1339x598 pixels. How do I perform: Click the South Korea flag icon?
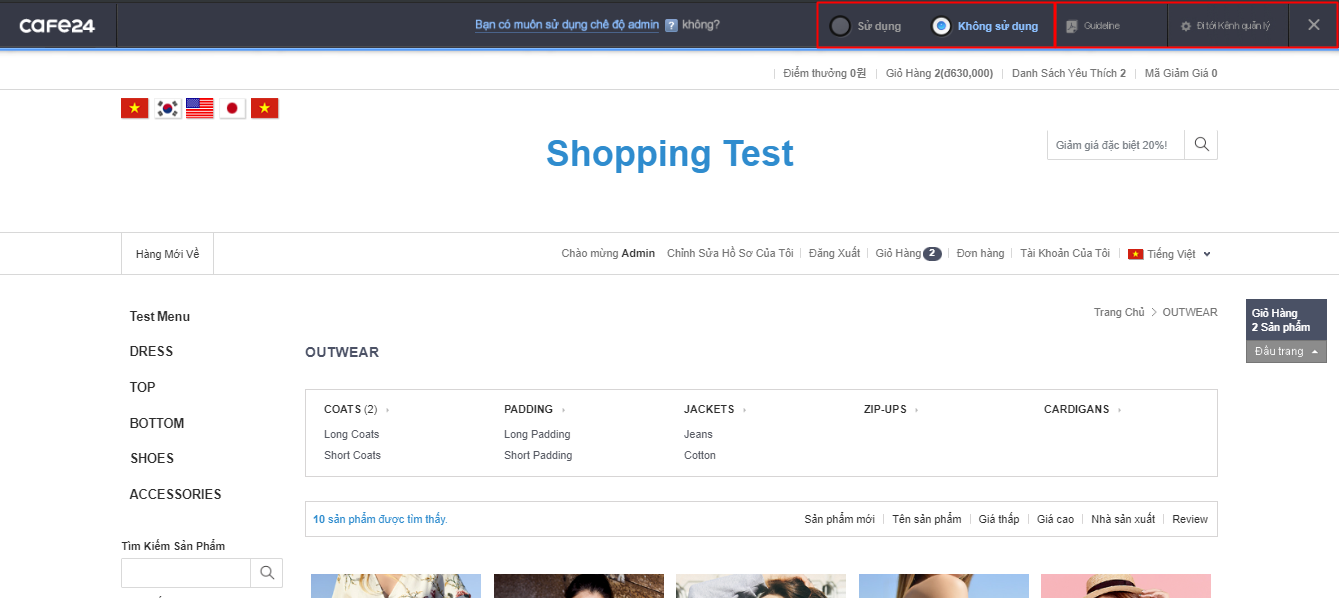tap(167, 109)
